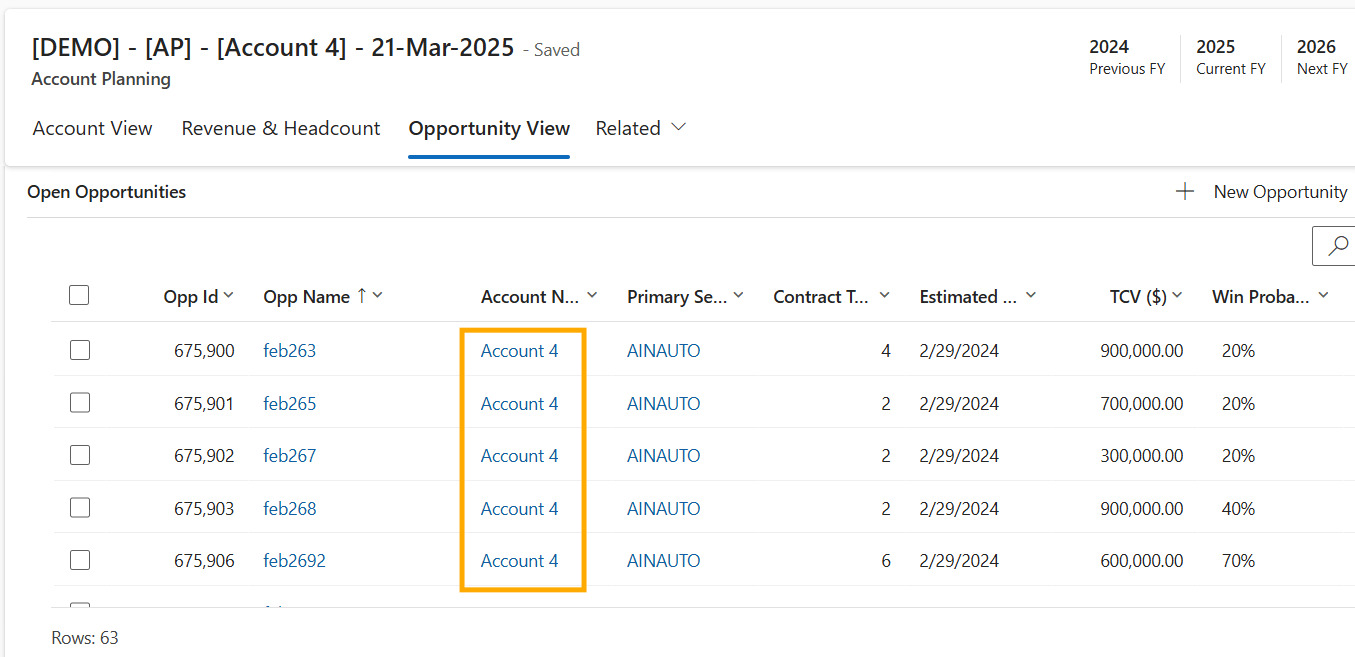Open the feb2692 opportunity link

294,561
